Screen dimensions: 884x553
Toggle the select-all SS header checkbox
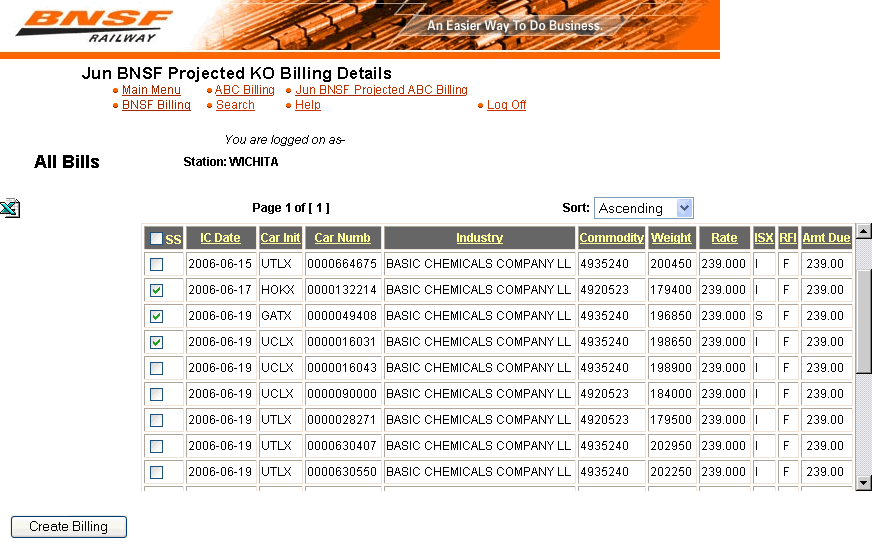point(157,238)
